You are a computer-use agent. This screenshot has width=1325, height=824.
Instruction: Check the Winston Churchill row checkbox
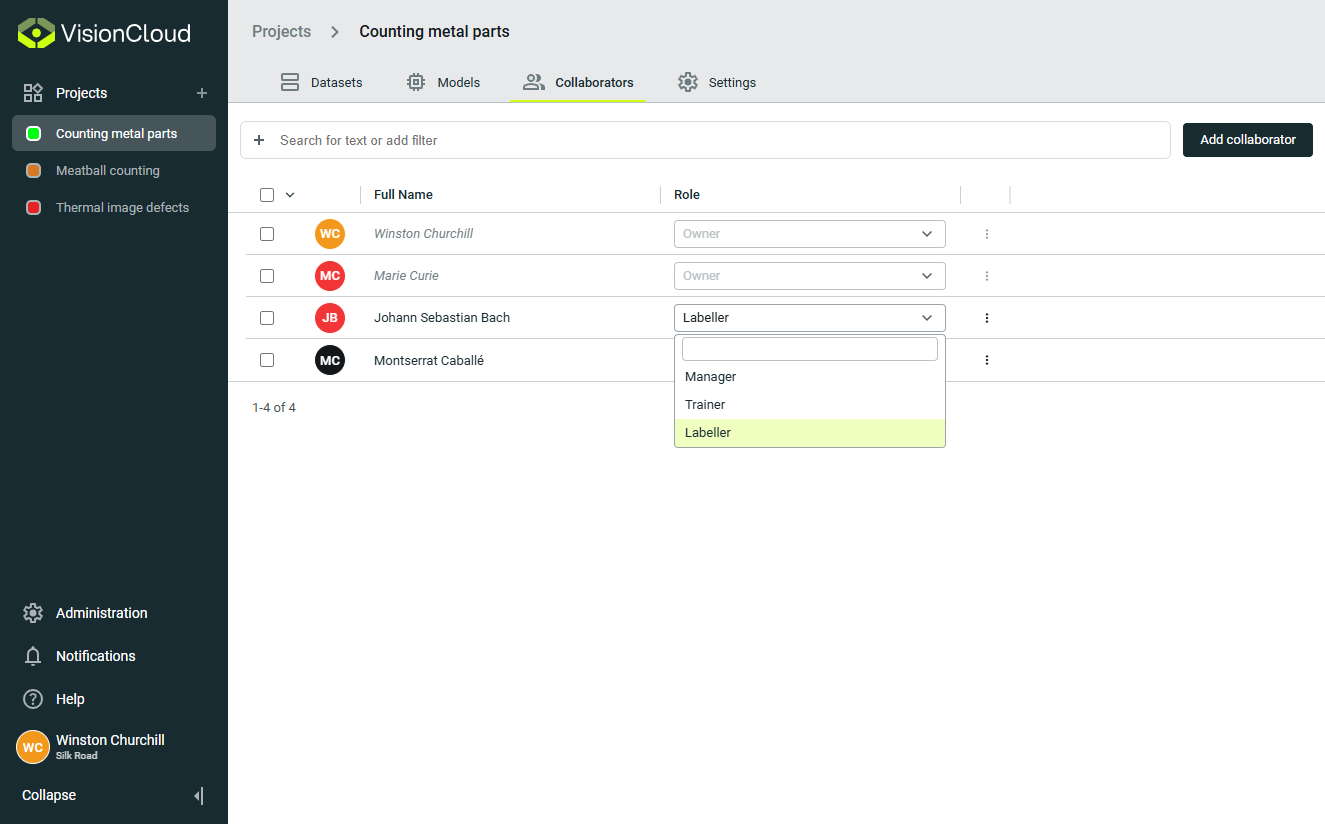coord(267,234)
